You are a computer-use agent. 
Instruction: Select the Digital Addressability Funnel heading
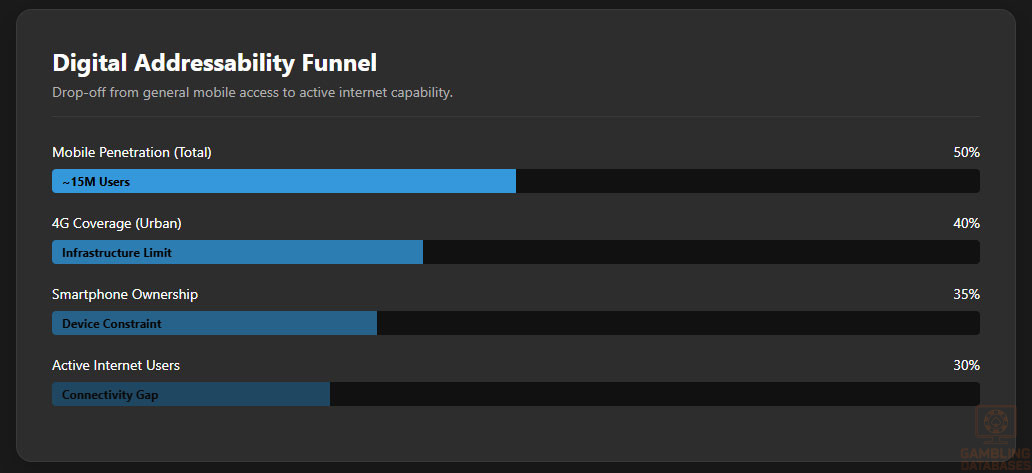tap(214, 63)
